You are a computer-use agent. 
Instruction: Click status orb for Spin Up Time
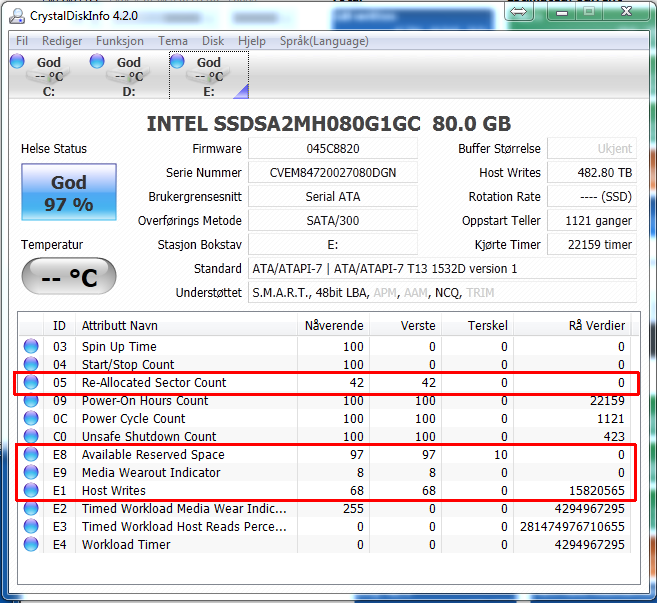[x=31, y=346]
